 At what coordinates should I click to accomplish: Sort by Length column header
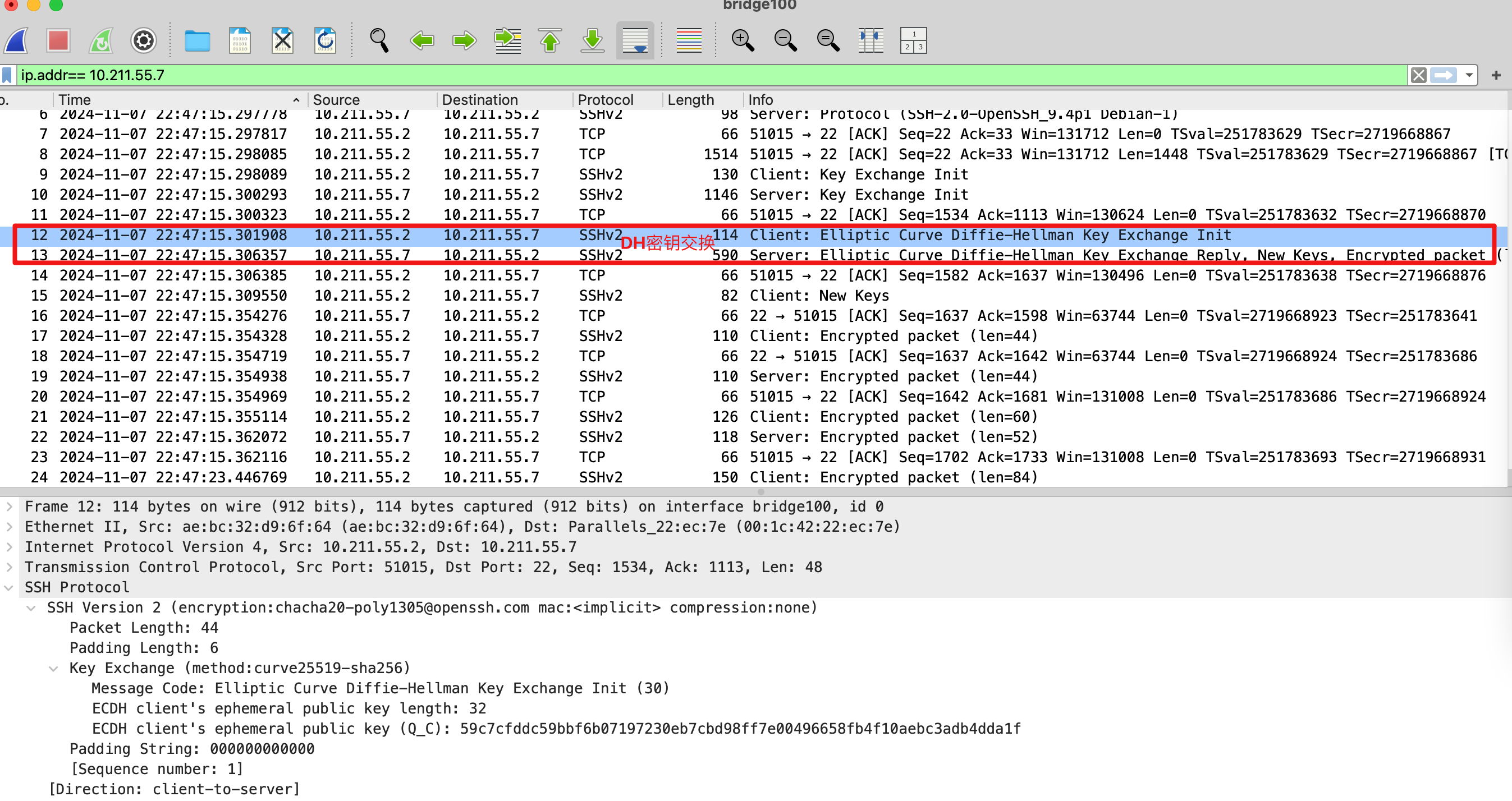point(703,100)
